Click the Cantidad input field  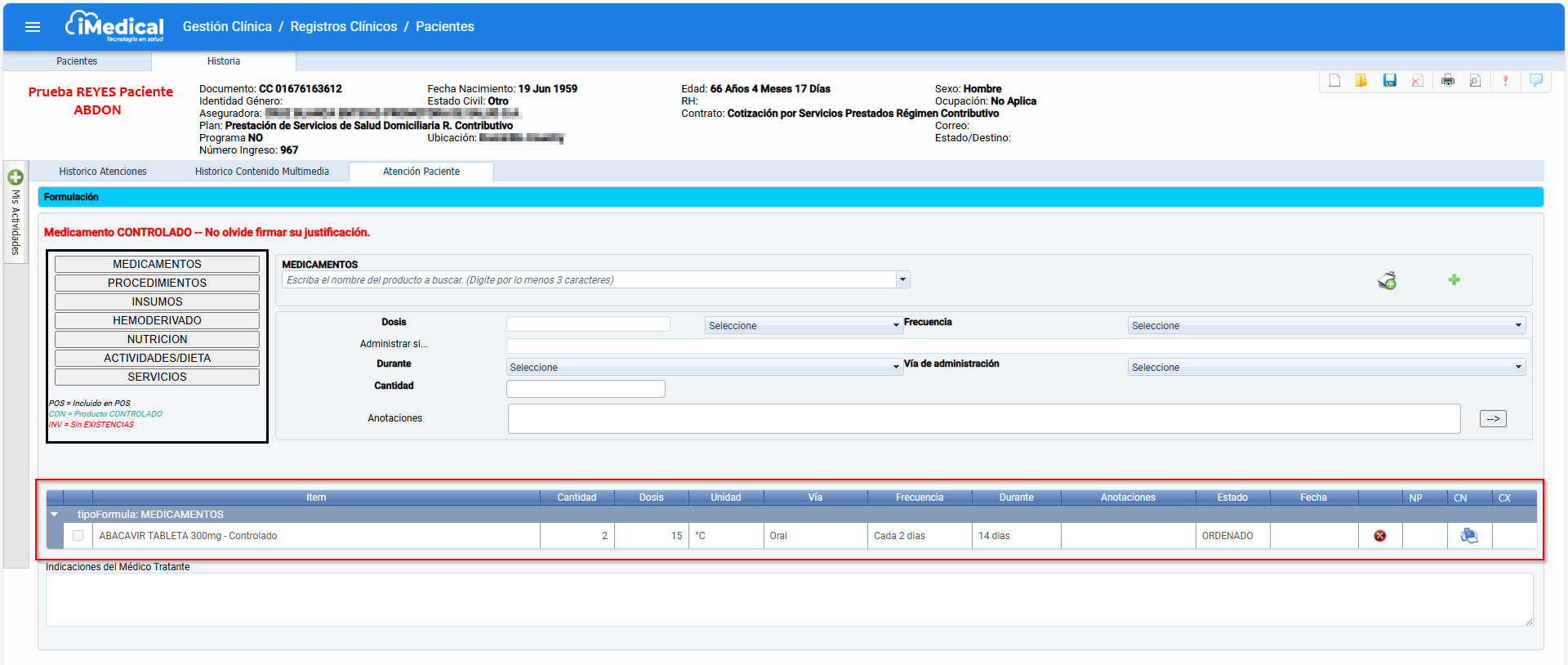pos(586,389)
